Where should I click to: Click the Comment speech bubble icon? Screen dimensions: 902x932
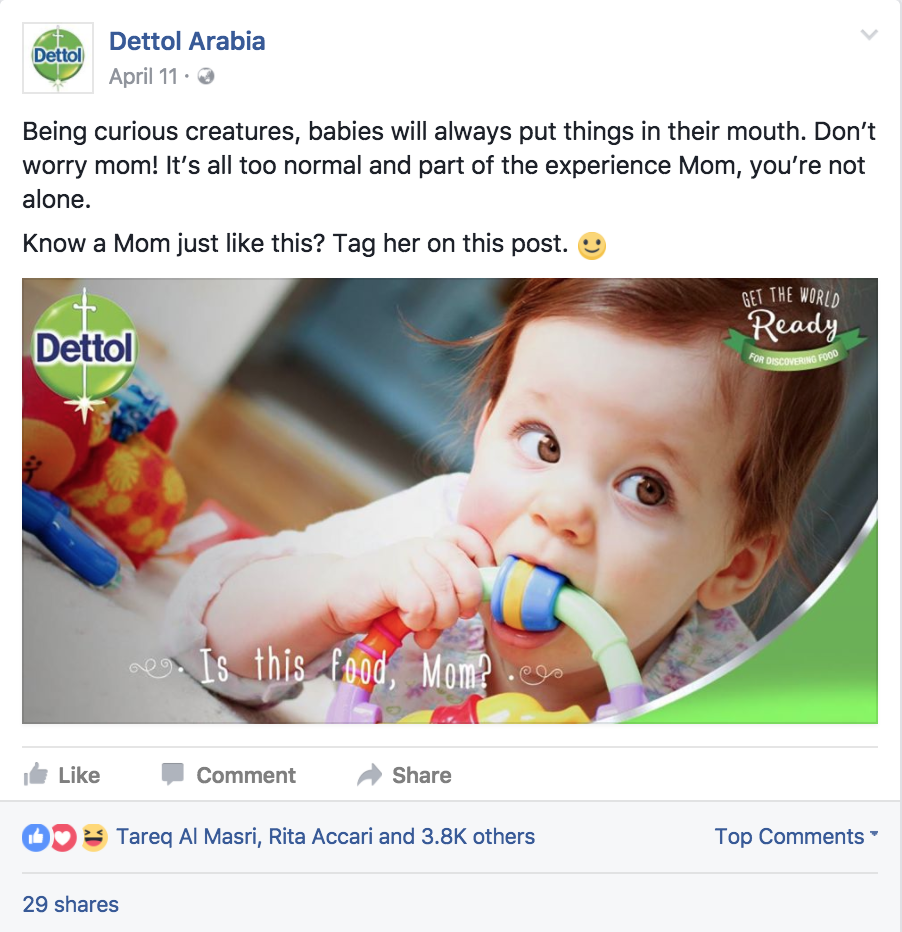pyautogui.click(x=173, y=774)
